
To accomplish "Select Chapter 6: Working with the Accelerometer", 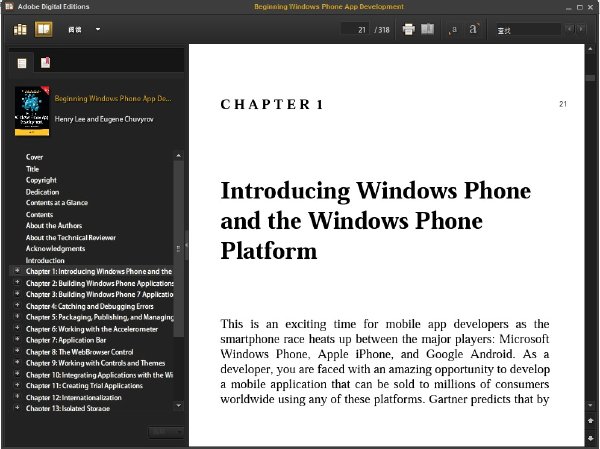I will click(92, 329).
